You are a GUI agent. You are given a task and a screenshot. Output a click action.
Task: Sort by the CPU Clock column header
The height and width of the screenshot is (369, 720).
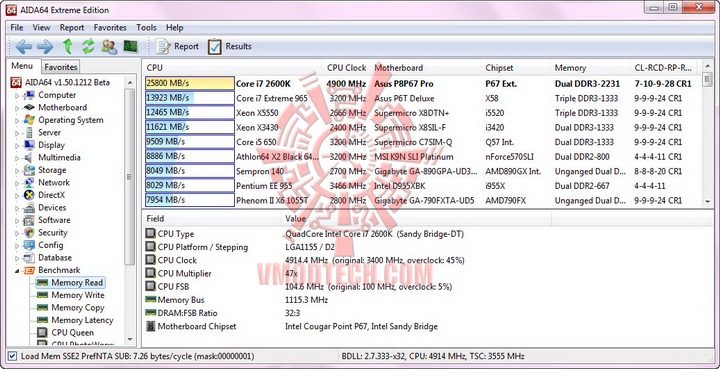[346, 68]
